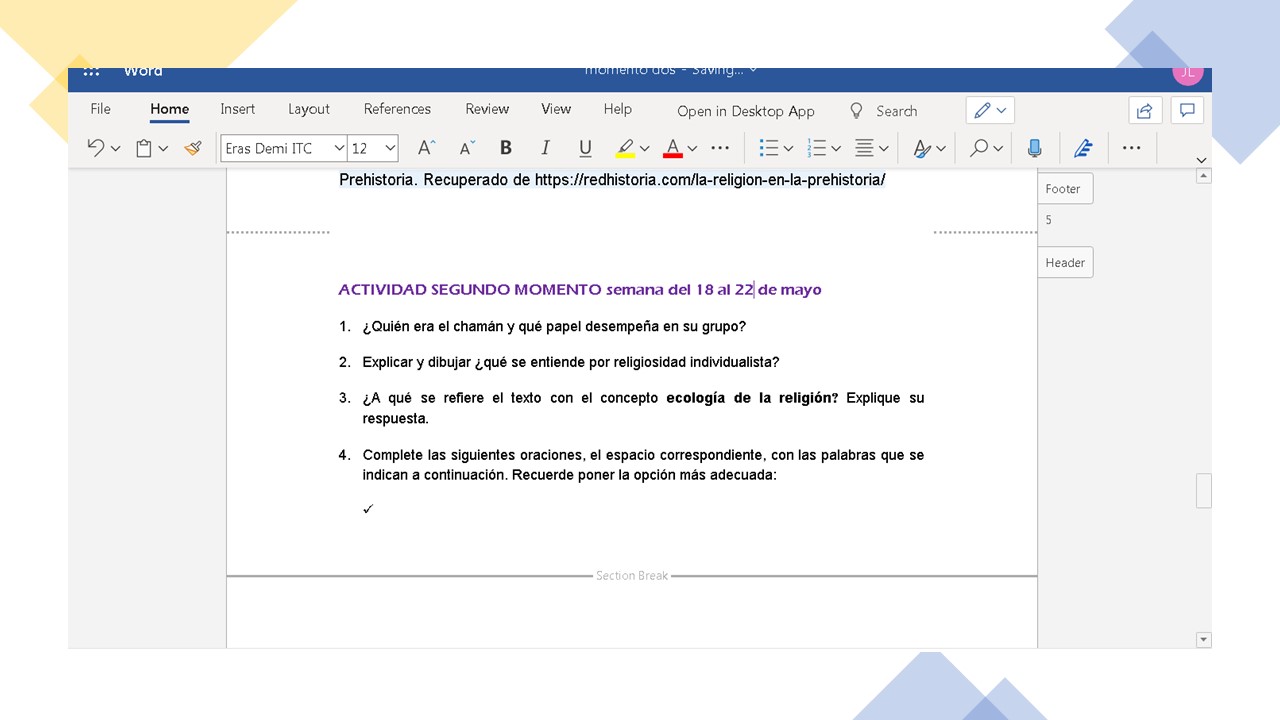Open the Editing mode pencil dropdown
The image size is (1280, 720).
tap(990, 110)
